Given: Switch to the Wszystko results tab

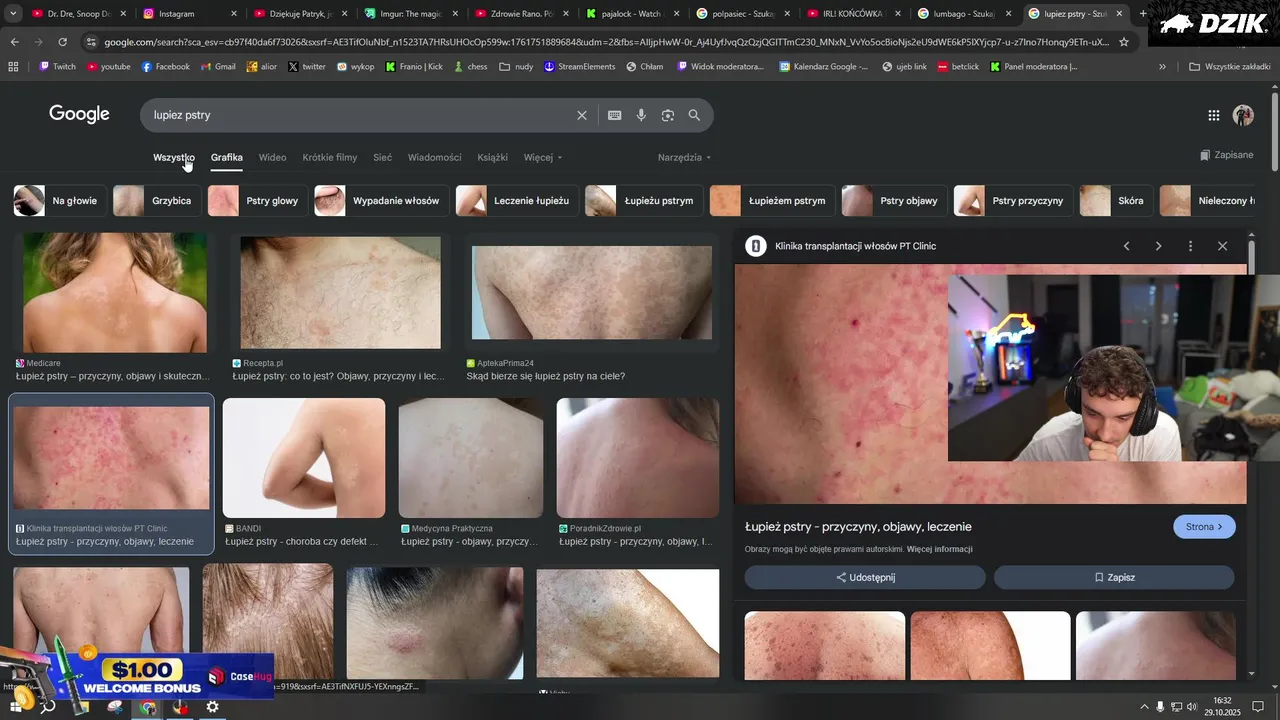Looking at the screenshot, I should click(174, 157).
